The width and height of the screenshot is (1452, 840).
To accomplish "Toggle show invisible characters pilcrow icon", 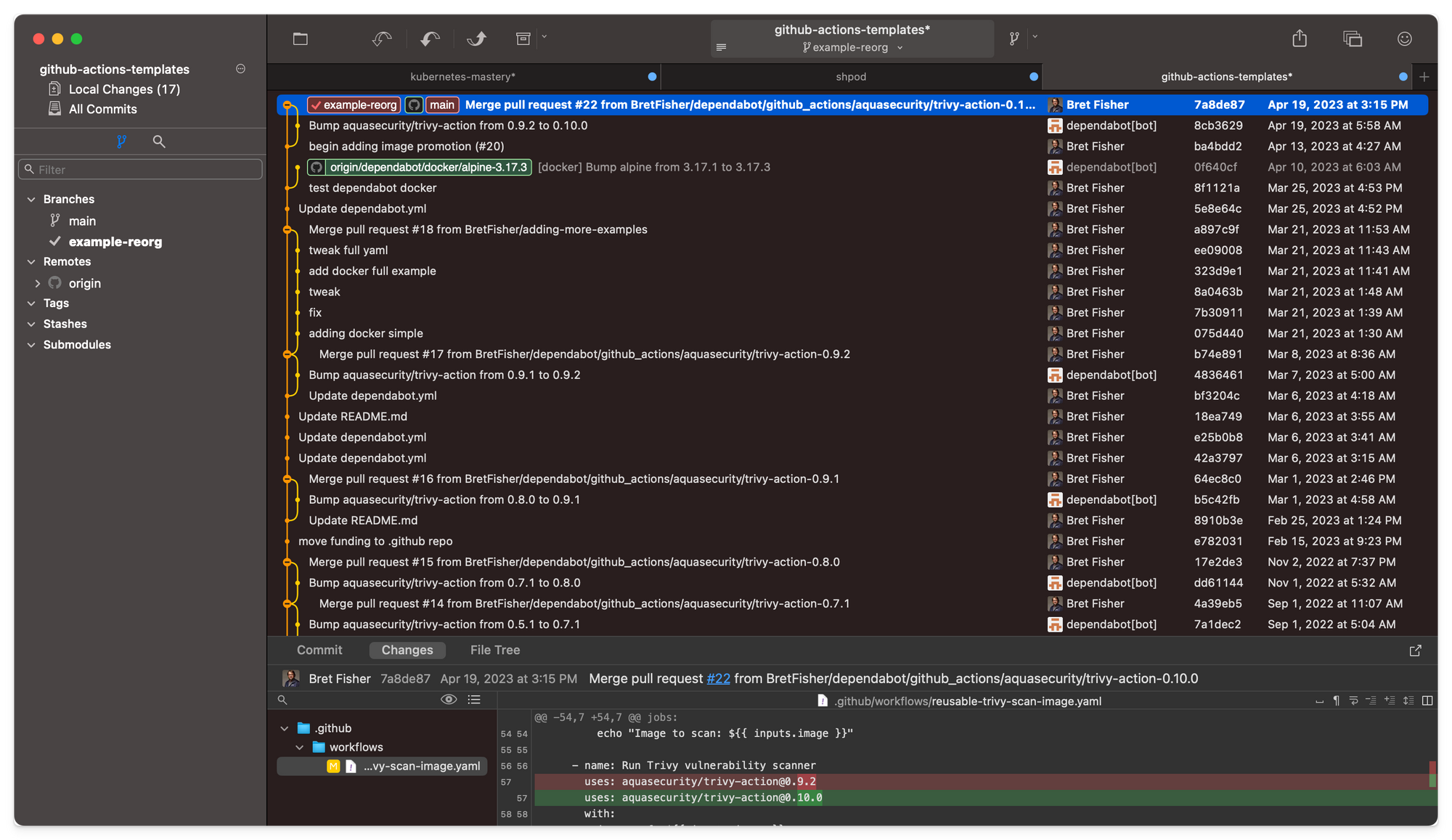I will [1336, 701].
